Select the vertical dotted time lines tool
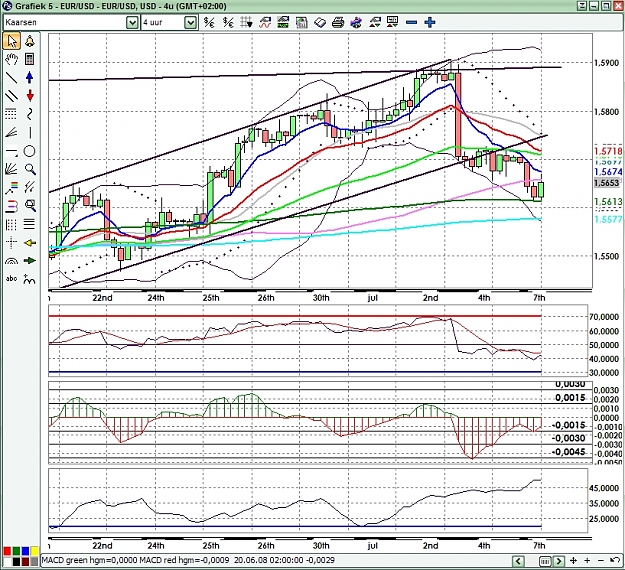 tap(12, 224)
